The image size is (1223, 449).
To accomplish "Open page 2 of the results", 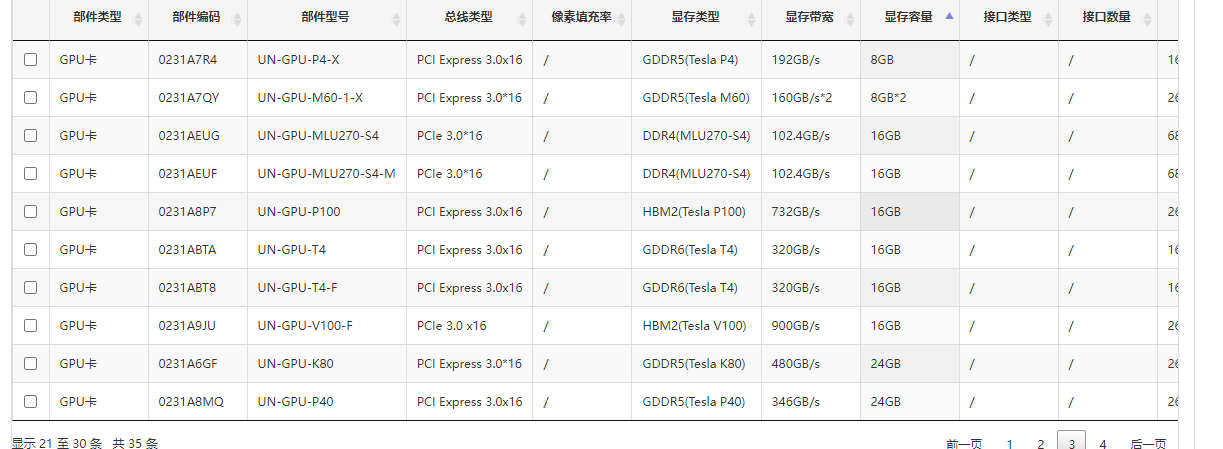I will (1041, 443).
